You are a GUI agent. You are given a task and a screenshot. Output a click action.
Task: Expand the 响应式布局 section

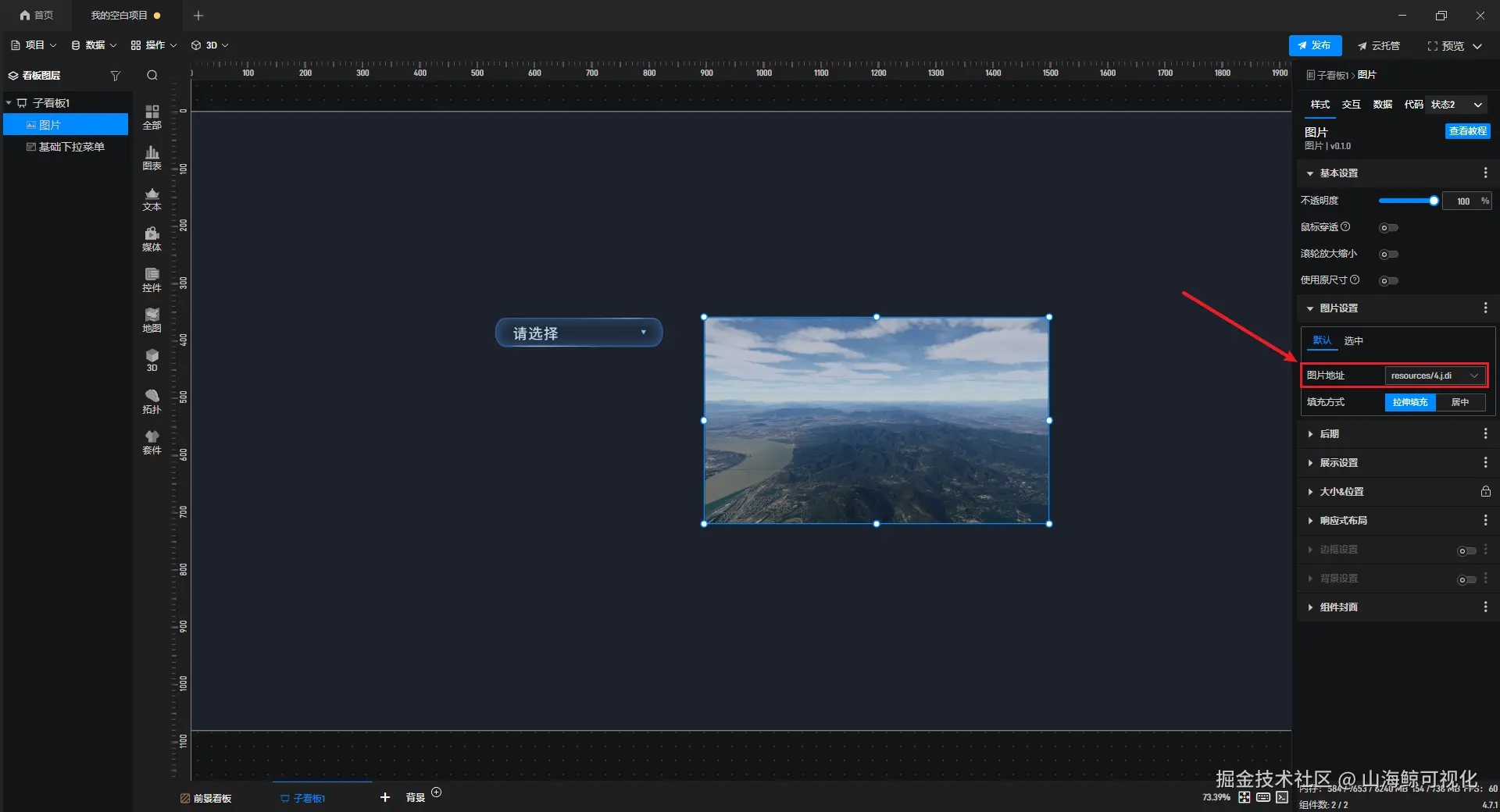tap(1310, 521)
